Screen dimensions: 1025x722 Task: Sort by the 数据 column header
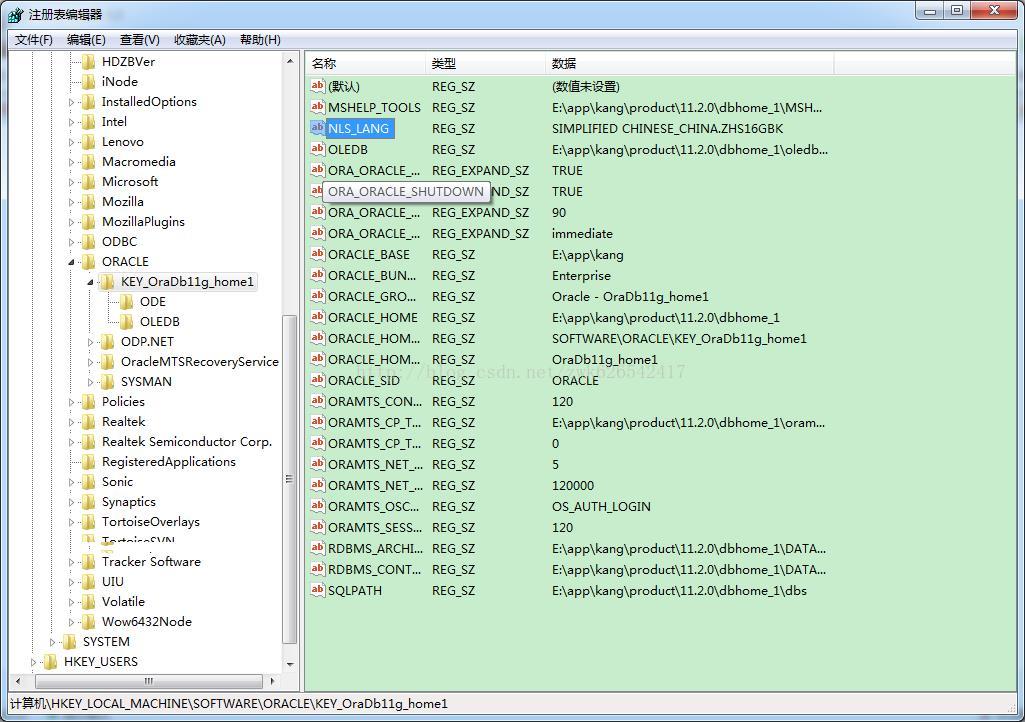[x=690, y=63]
